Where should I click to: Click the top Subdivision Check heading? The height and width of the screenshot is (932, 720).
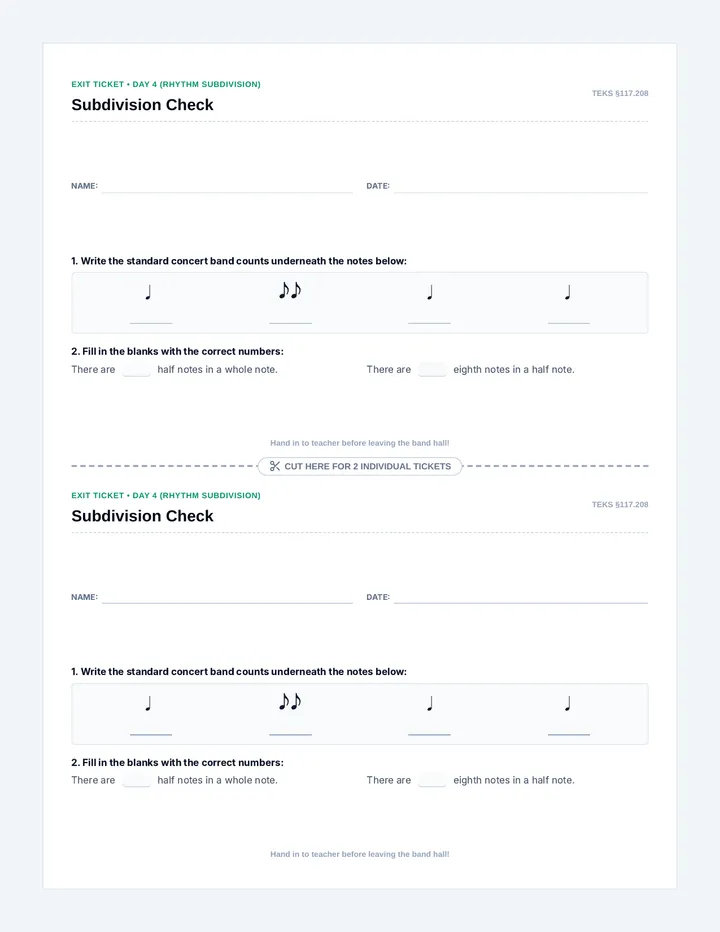click(x=142, y=105)
